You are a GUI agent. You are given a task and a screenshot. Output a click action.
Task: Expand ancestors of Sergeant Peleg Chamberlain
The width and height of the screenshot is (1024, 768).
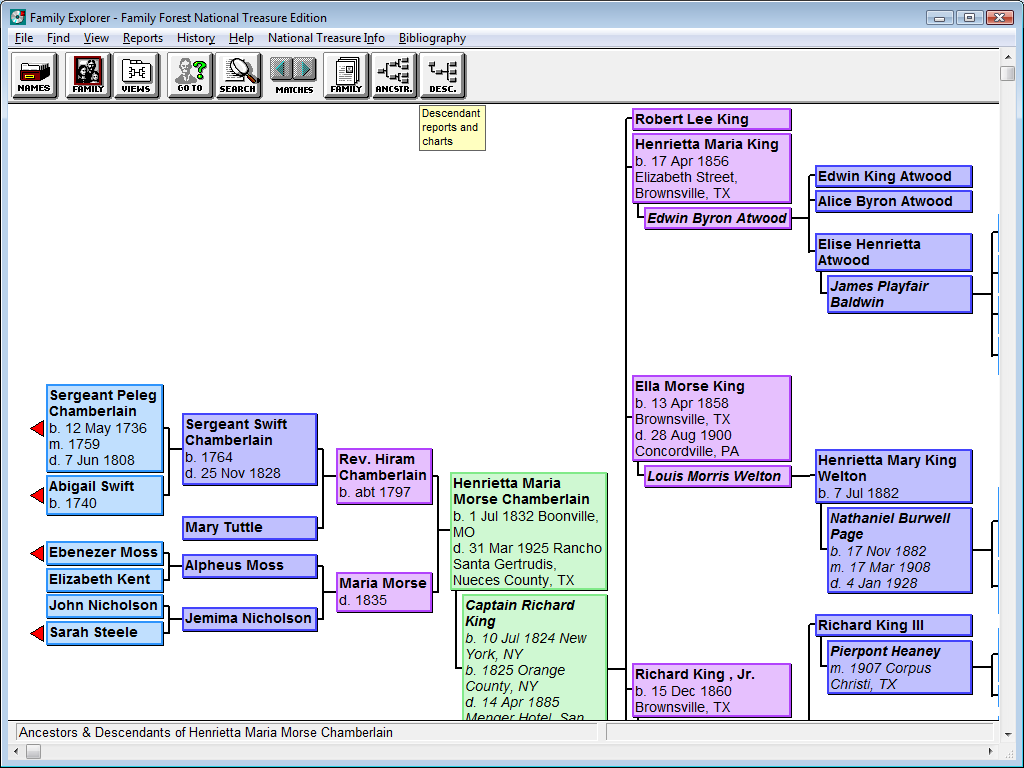pyautogui.click(x=37, y=428)
